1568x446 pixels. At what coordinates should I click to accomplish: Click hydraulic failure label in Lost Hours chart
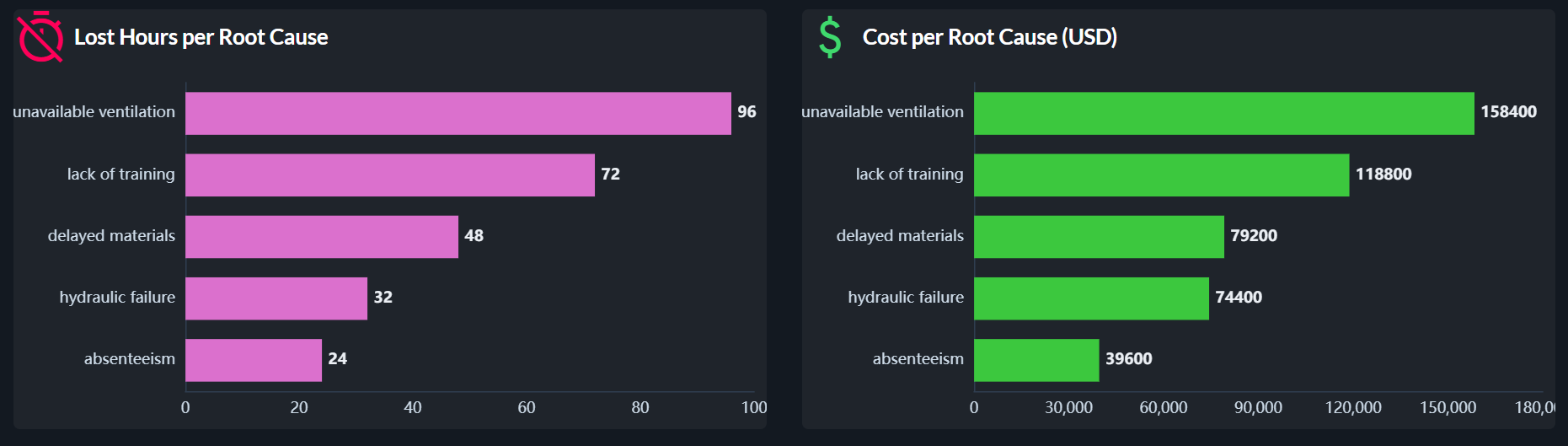pos(117,298)
